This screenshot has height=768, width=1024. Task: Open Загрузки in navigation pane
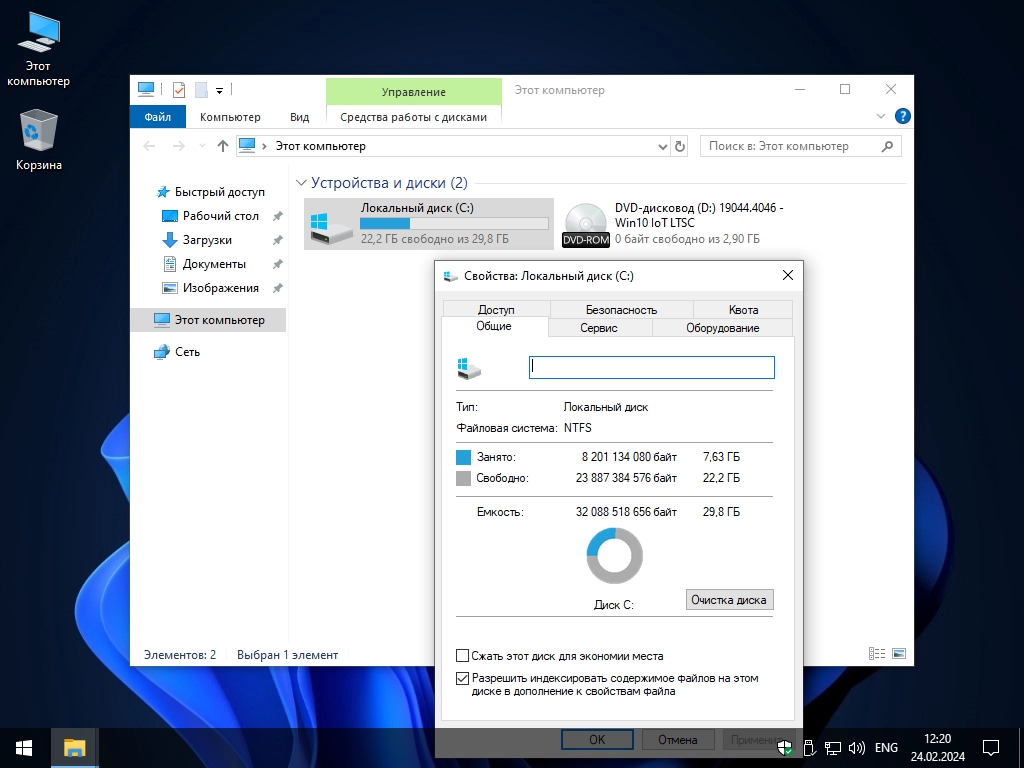click(207, 240)
